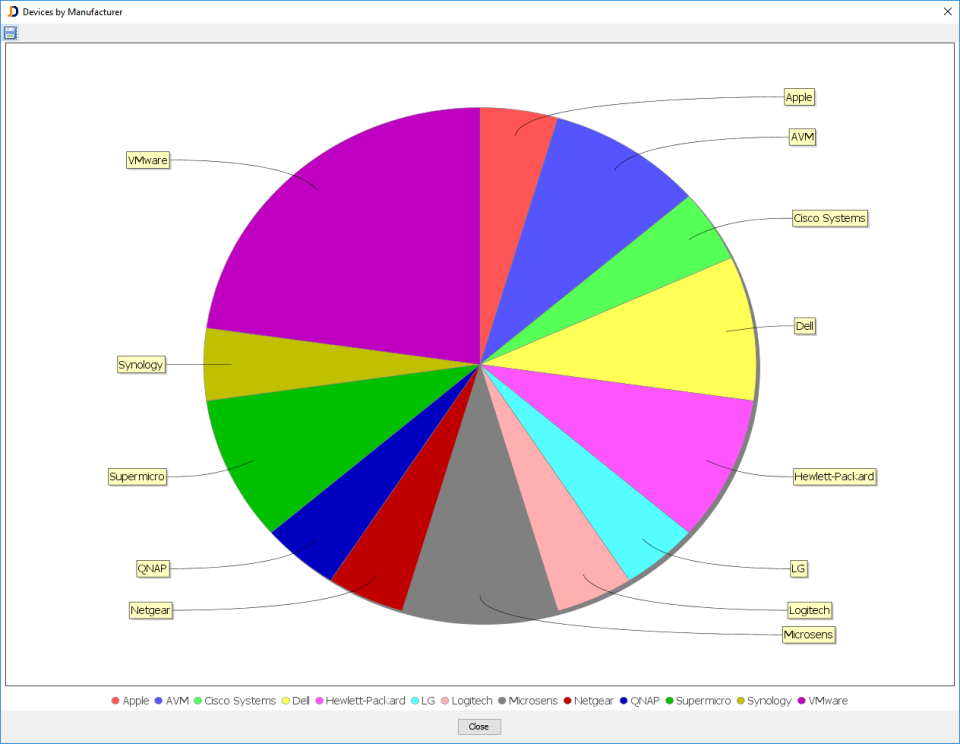Select the QNAP chart label
The width and height of the screenshot is (960, 744).
click(152, 569)
